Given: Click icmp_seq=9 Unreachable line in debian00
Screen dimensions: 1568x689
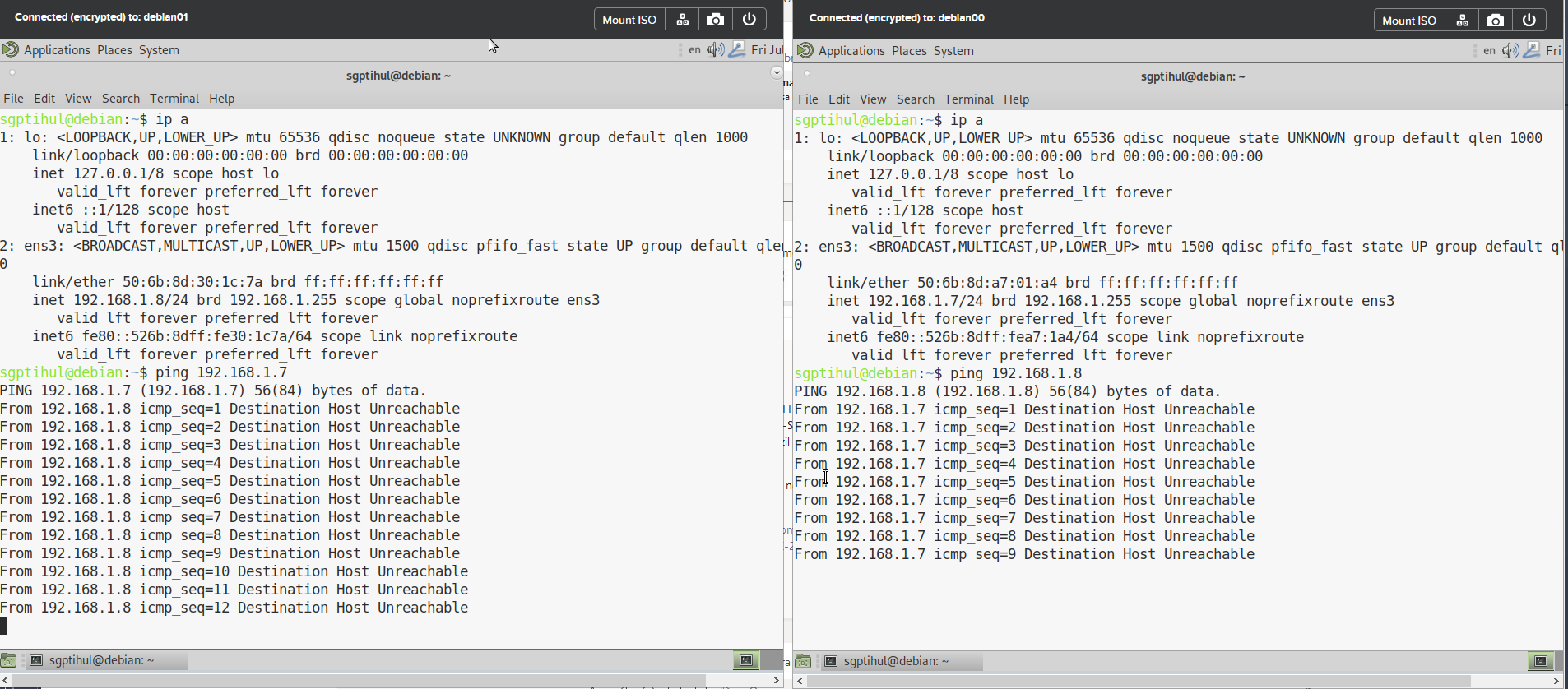Looking at the screenshot, I should (x=1024, y=554).
